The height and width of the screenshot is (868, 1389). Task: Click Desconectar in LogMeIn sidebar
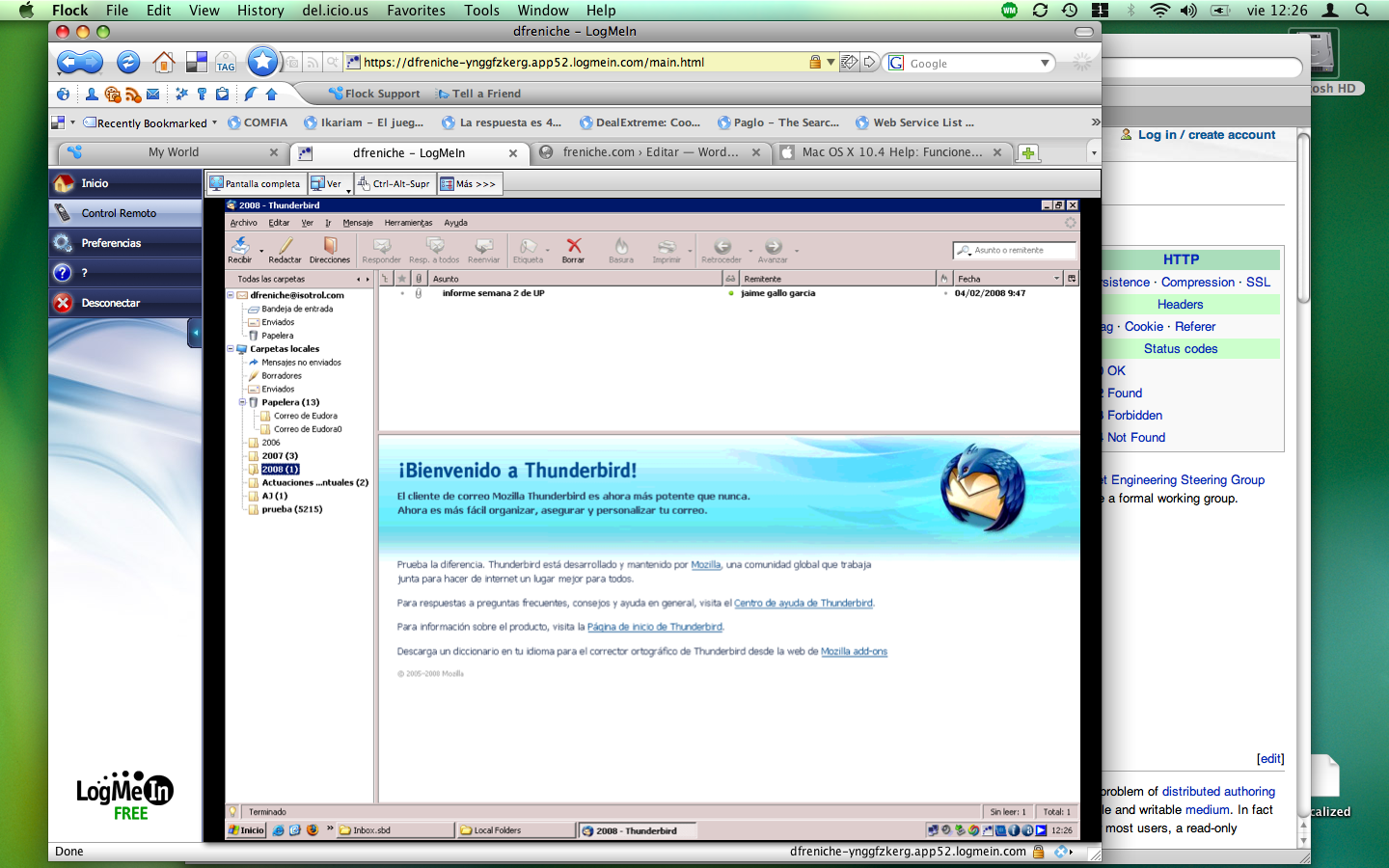click(x=110, y=303)
